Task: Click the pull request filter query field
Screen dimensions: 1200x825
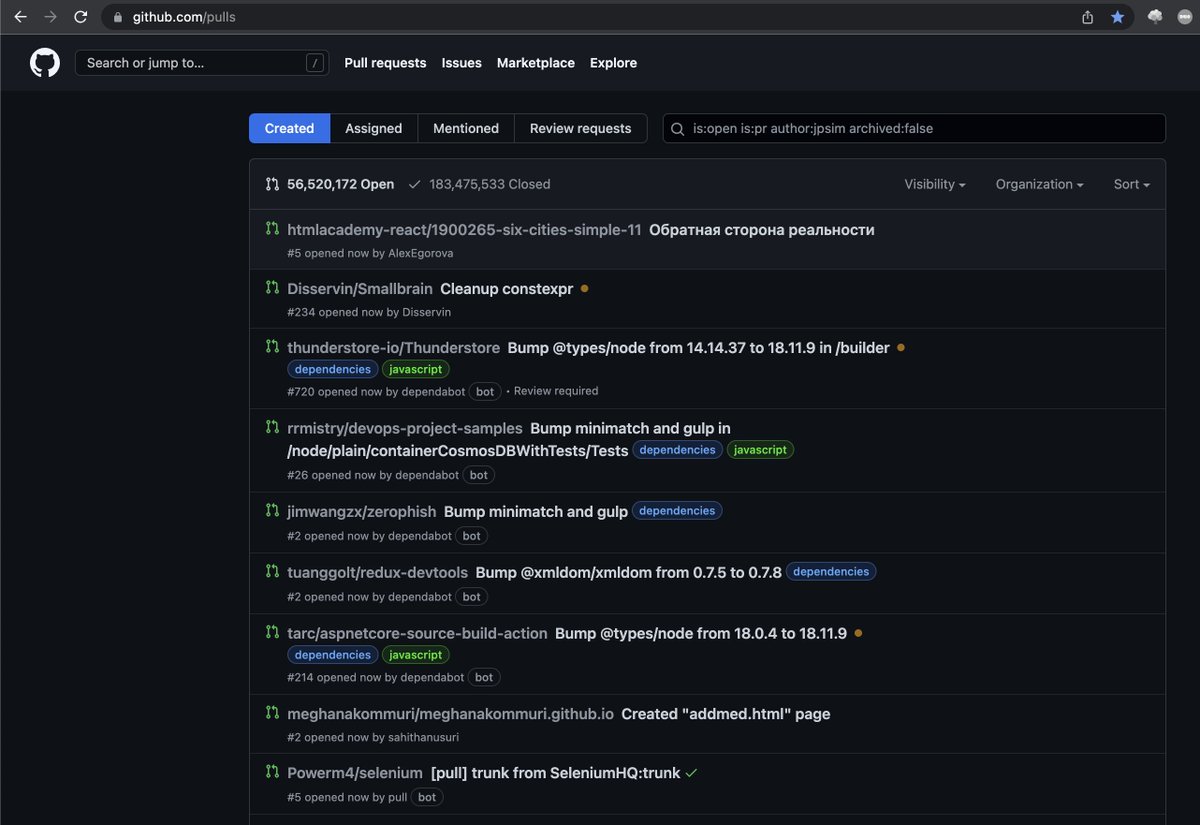Action: point(914,128)
